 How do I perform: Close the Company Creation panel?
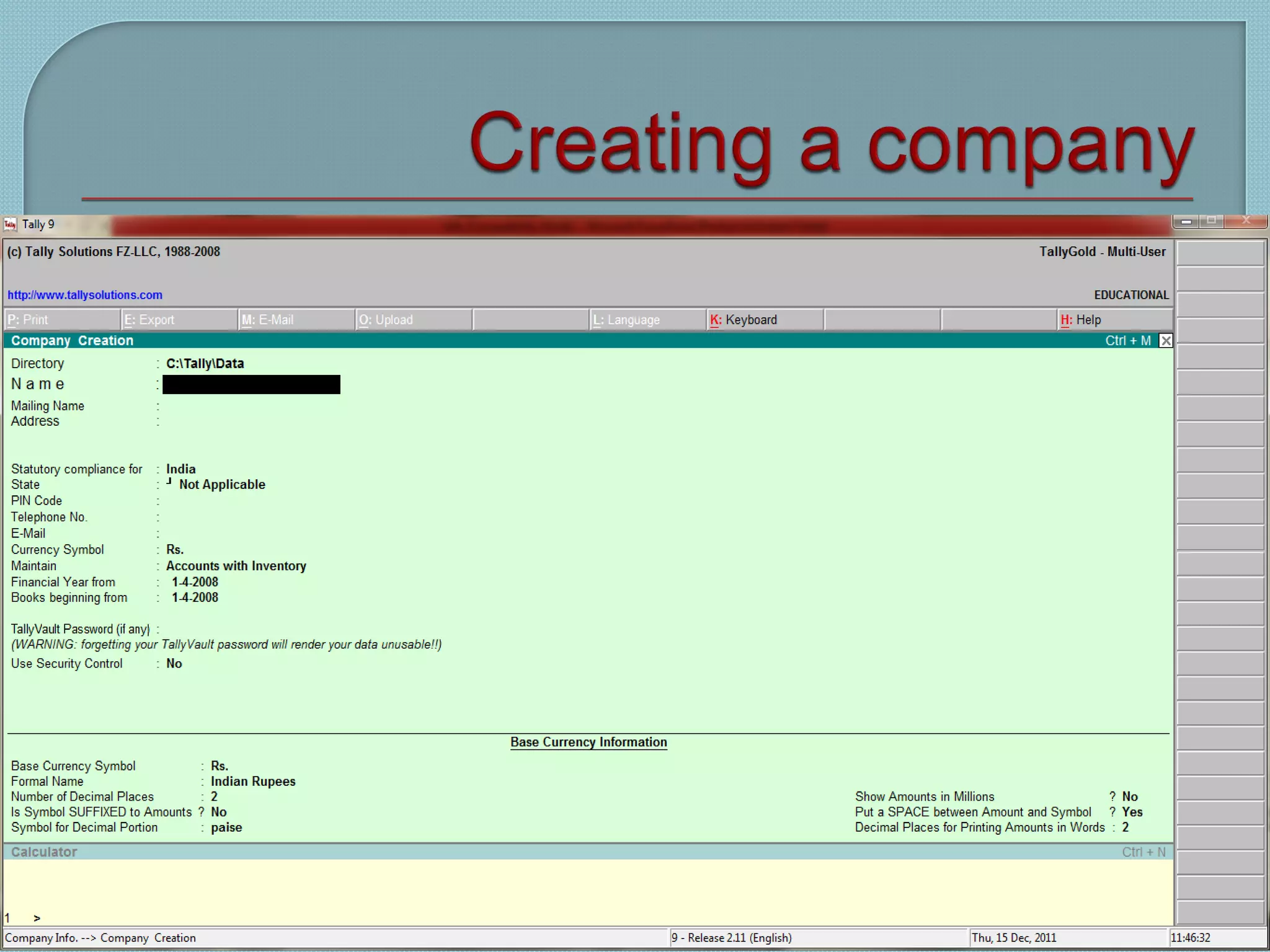click(1165, 341)
